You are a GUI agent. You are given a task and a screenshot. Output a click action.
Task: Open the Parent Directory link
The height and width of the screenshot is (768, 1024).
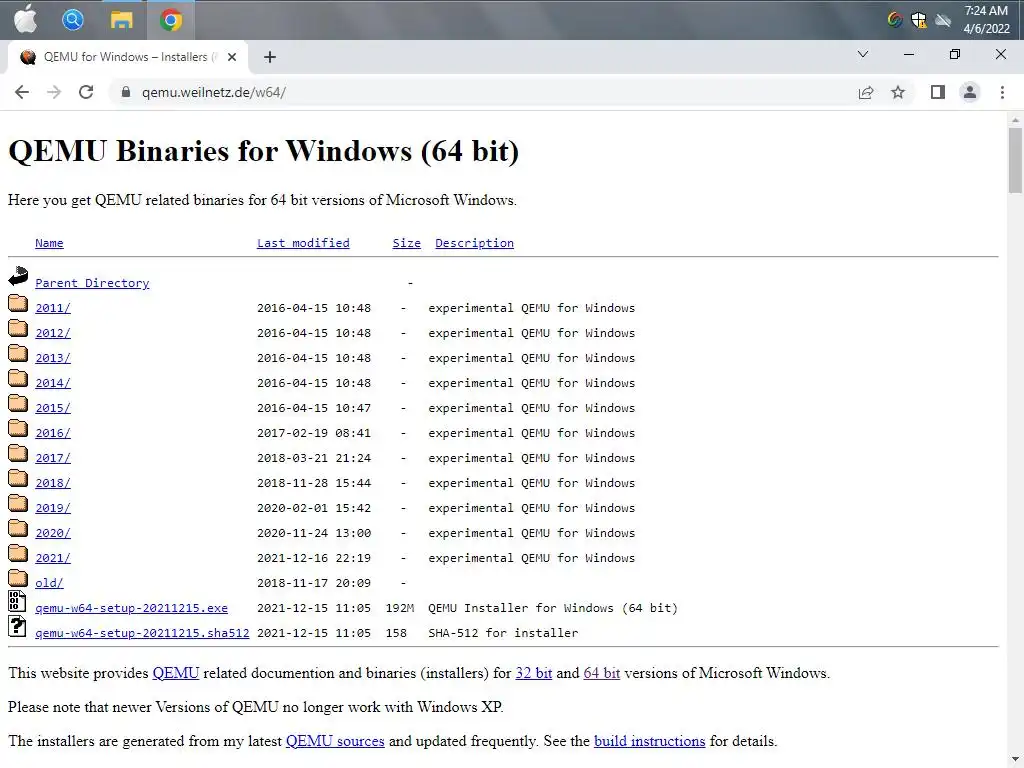[x=92, y=283]
